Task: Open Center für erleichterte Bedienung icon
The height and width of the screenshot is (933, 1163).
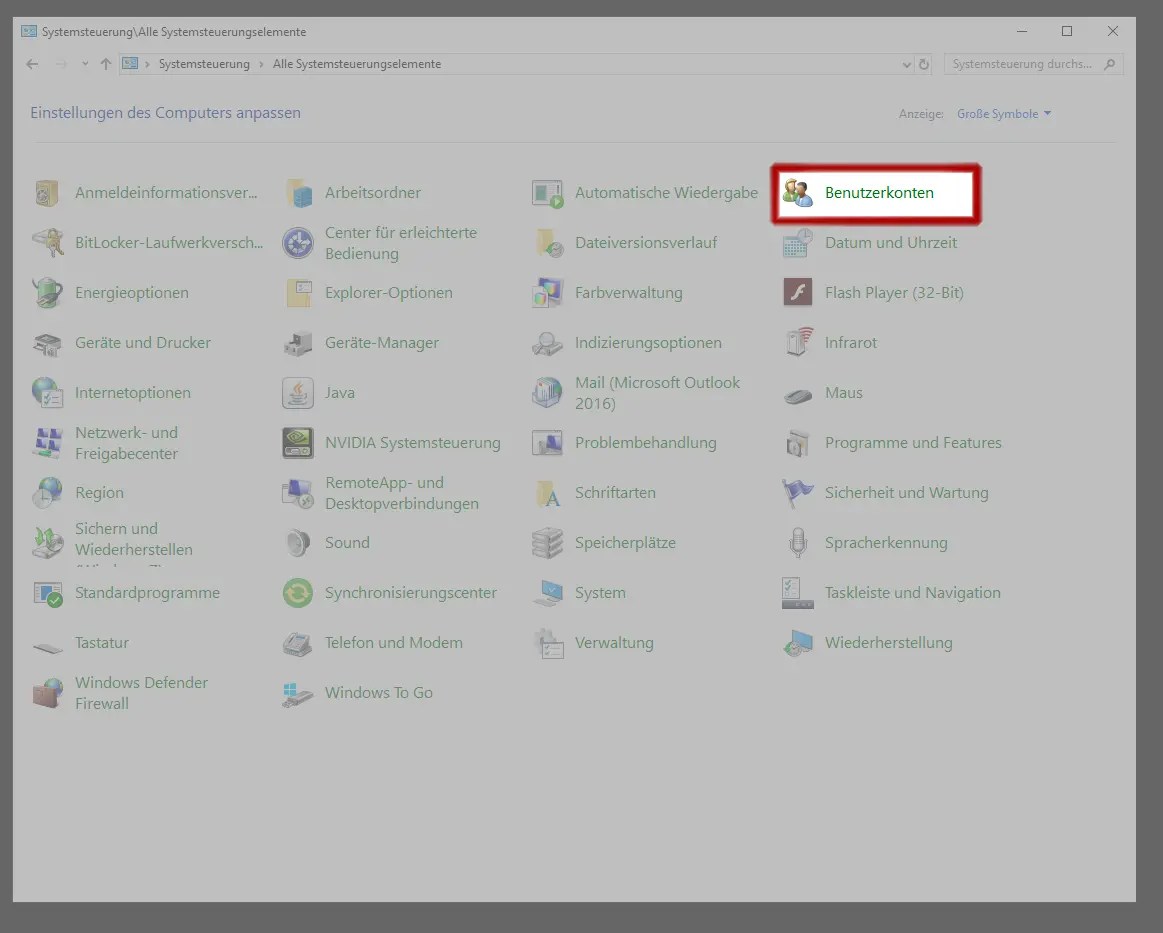Action: coord(298,243)
